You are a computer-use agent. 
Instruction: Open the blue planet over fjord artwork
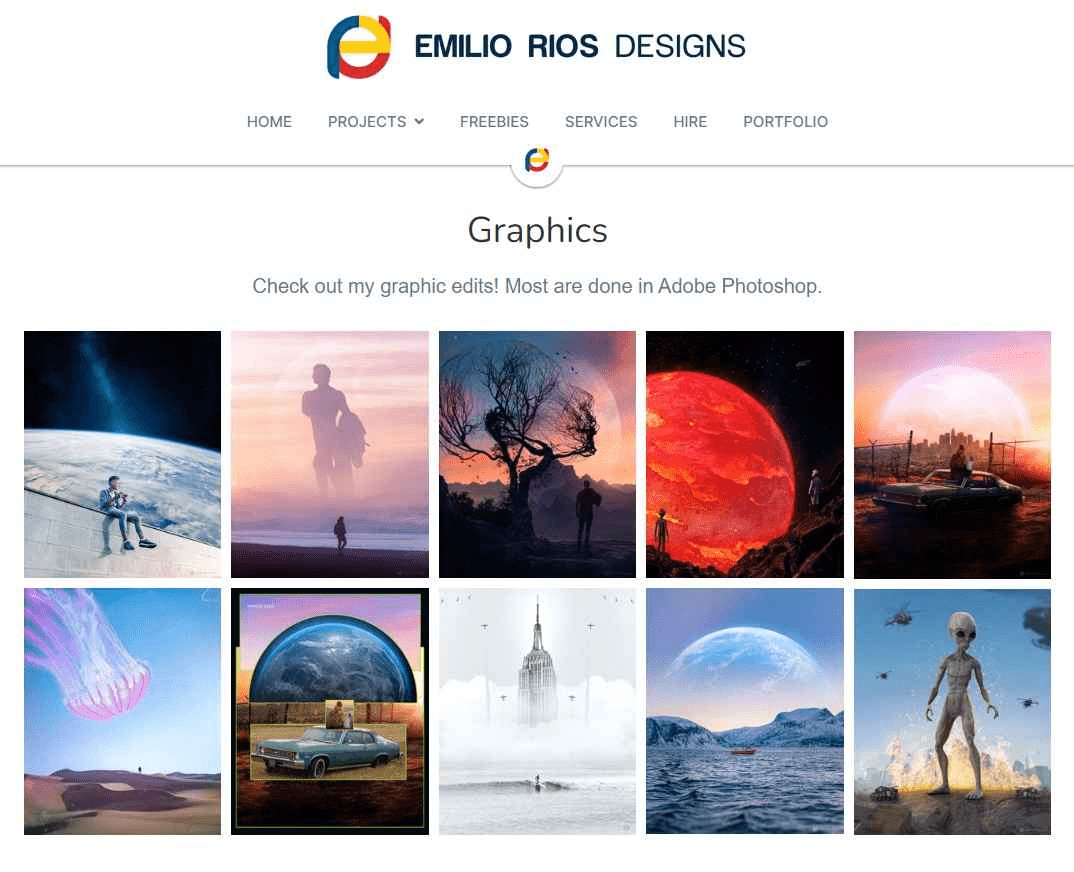click(x=745, y=711)
